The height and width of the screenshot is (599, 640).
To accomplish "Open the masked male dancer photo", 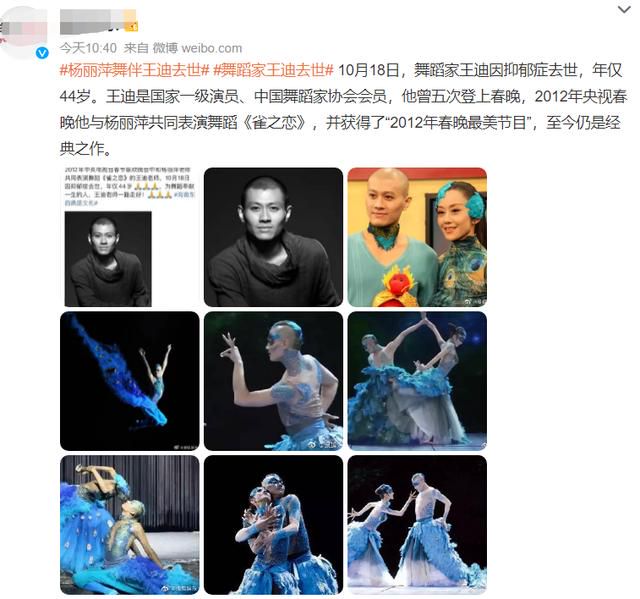I will (273, 381).
